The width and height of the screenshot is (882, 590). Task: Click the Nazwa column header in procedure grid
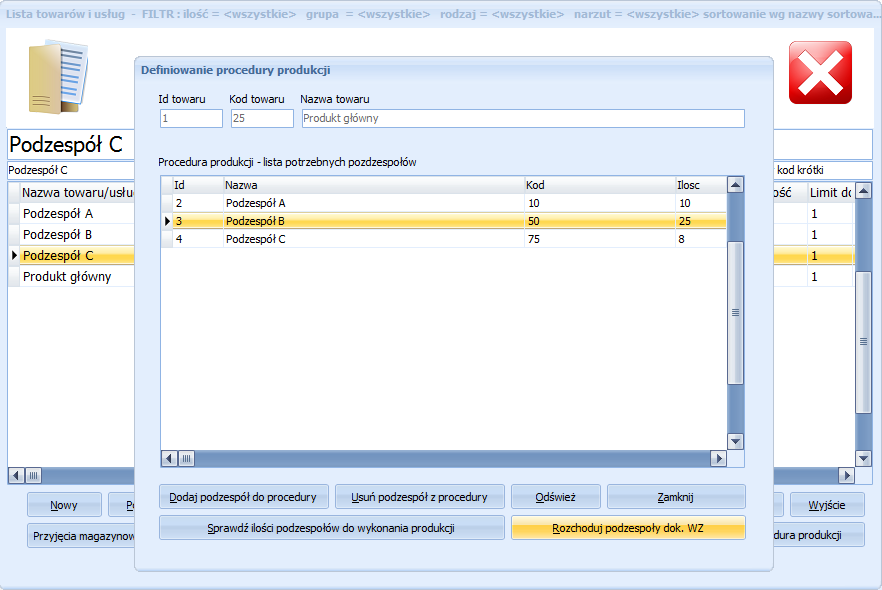pyautogui.click(x=374, y=185)
